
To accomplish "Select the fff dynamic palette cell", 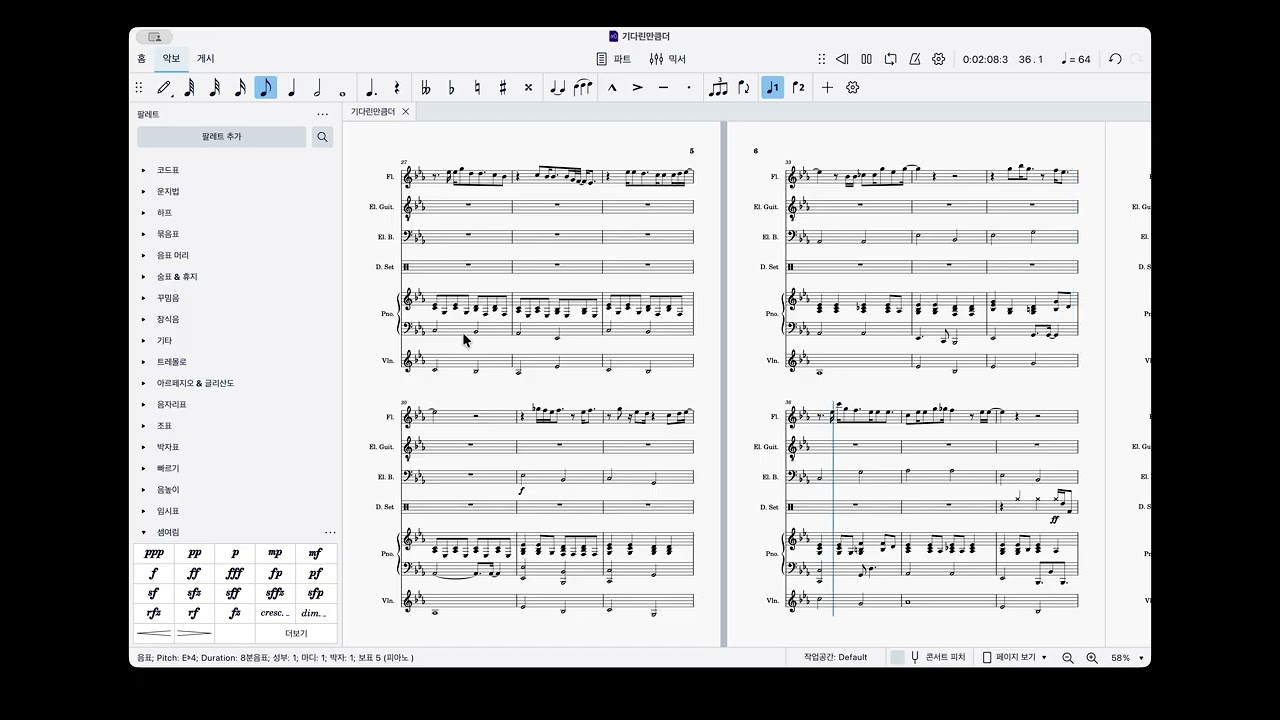I will pos(235,574).
